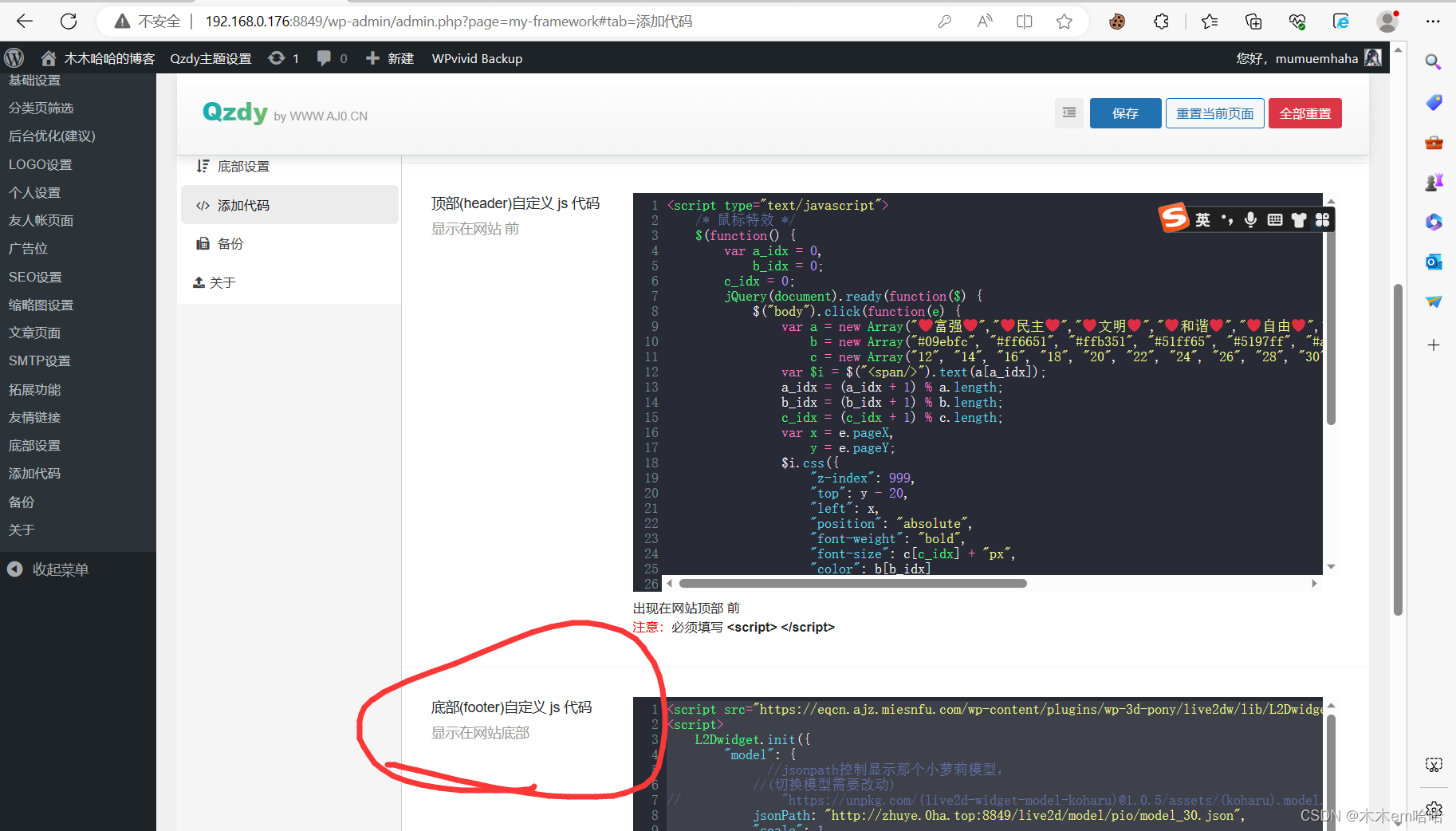The height and width of the screenshot is (831, 1456).
Task: Add a sidebar app with plus
Action: pyautogui.click(x=1434, y=345)
